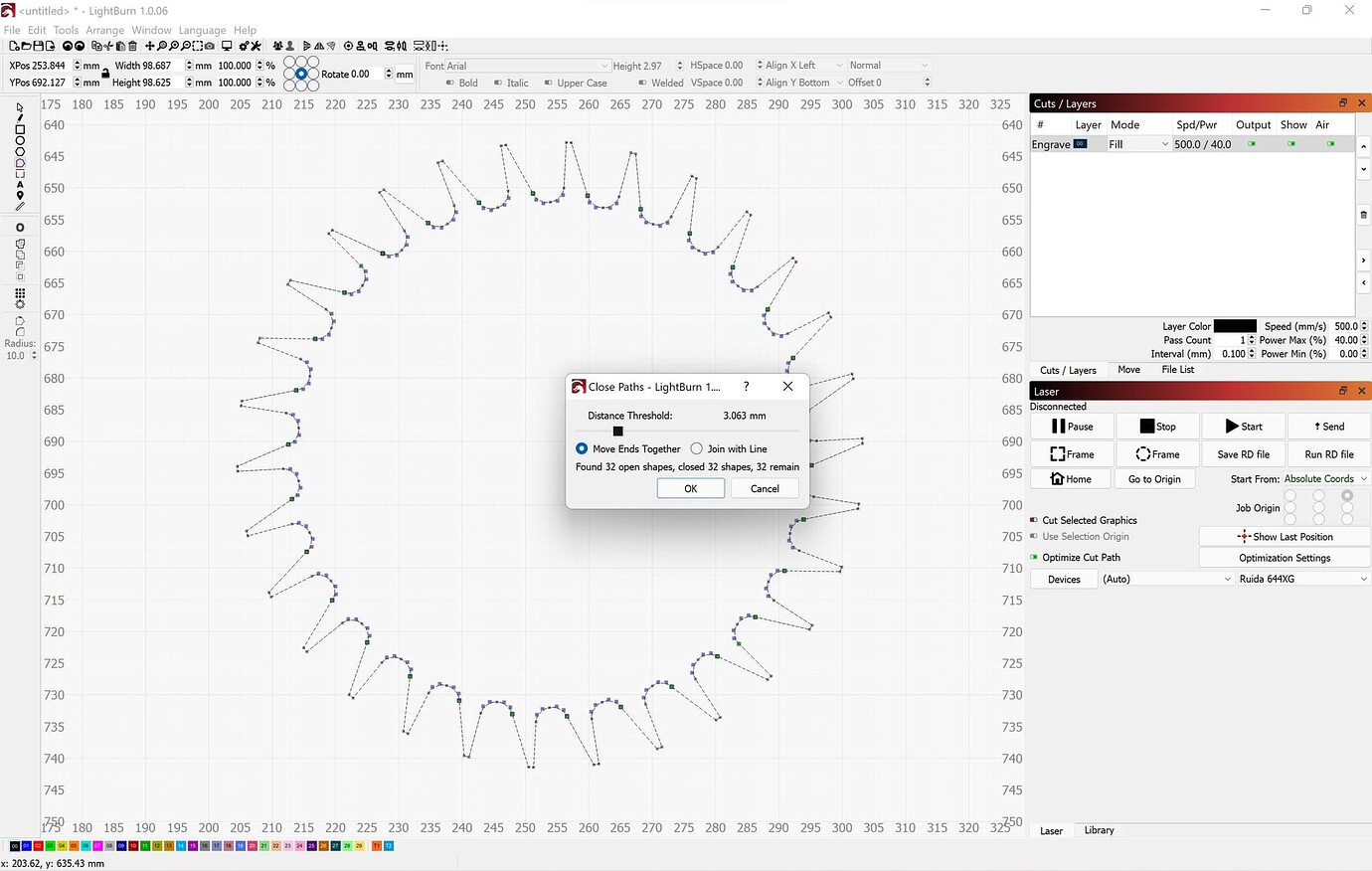Choose Join with Line option
The image size is (1372, 871).
click(696, 448)
